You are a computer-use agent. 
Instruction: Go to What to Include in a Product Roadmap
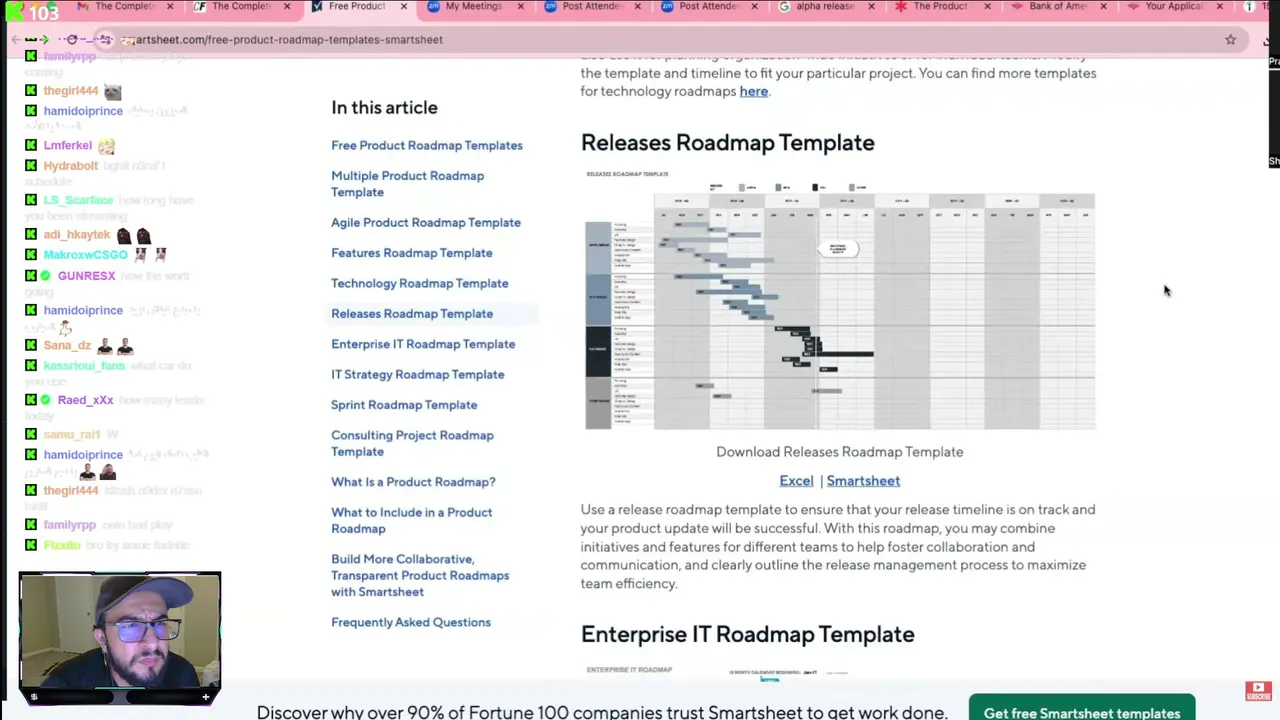(411, 520)
